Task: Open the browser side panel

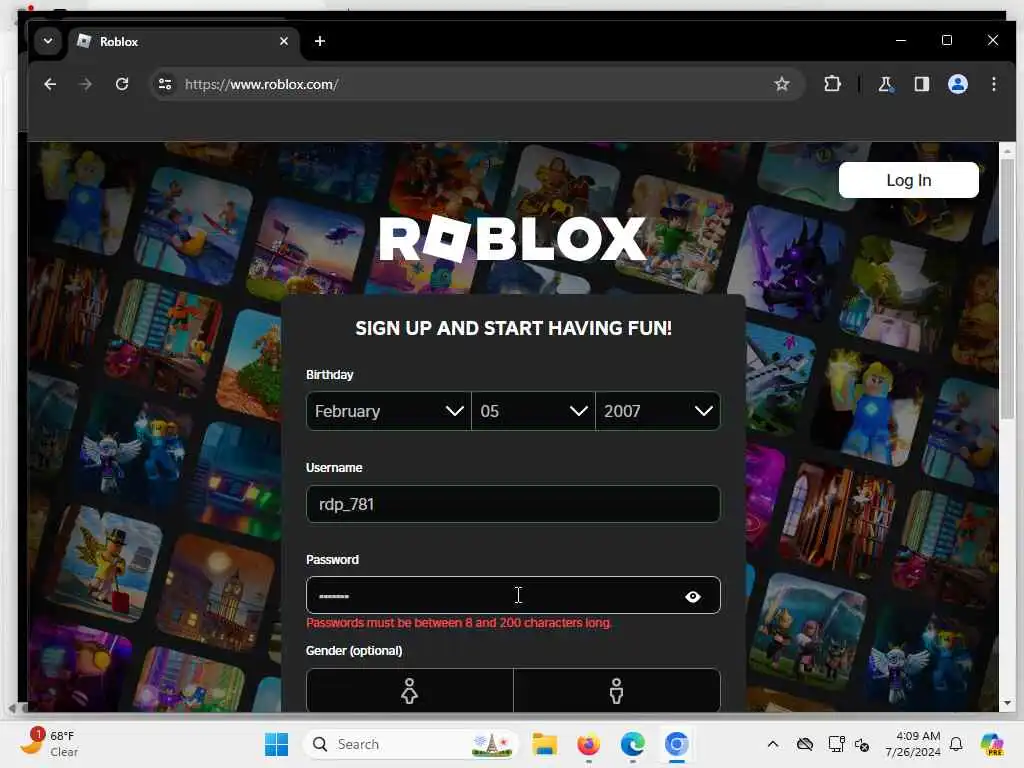Action: tap(921, 84)
